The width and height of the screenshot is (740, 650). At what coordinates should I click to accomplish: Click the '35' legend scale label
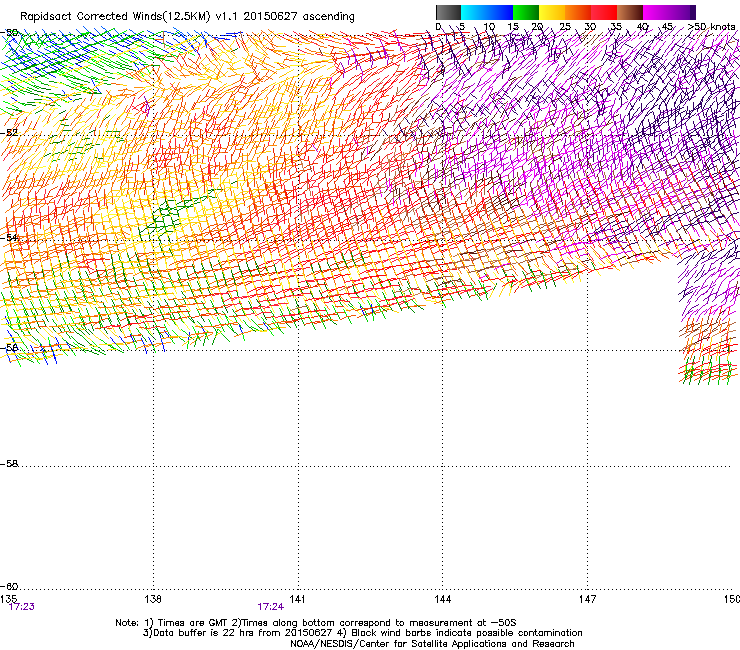tap(616, 27)
